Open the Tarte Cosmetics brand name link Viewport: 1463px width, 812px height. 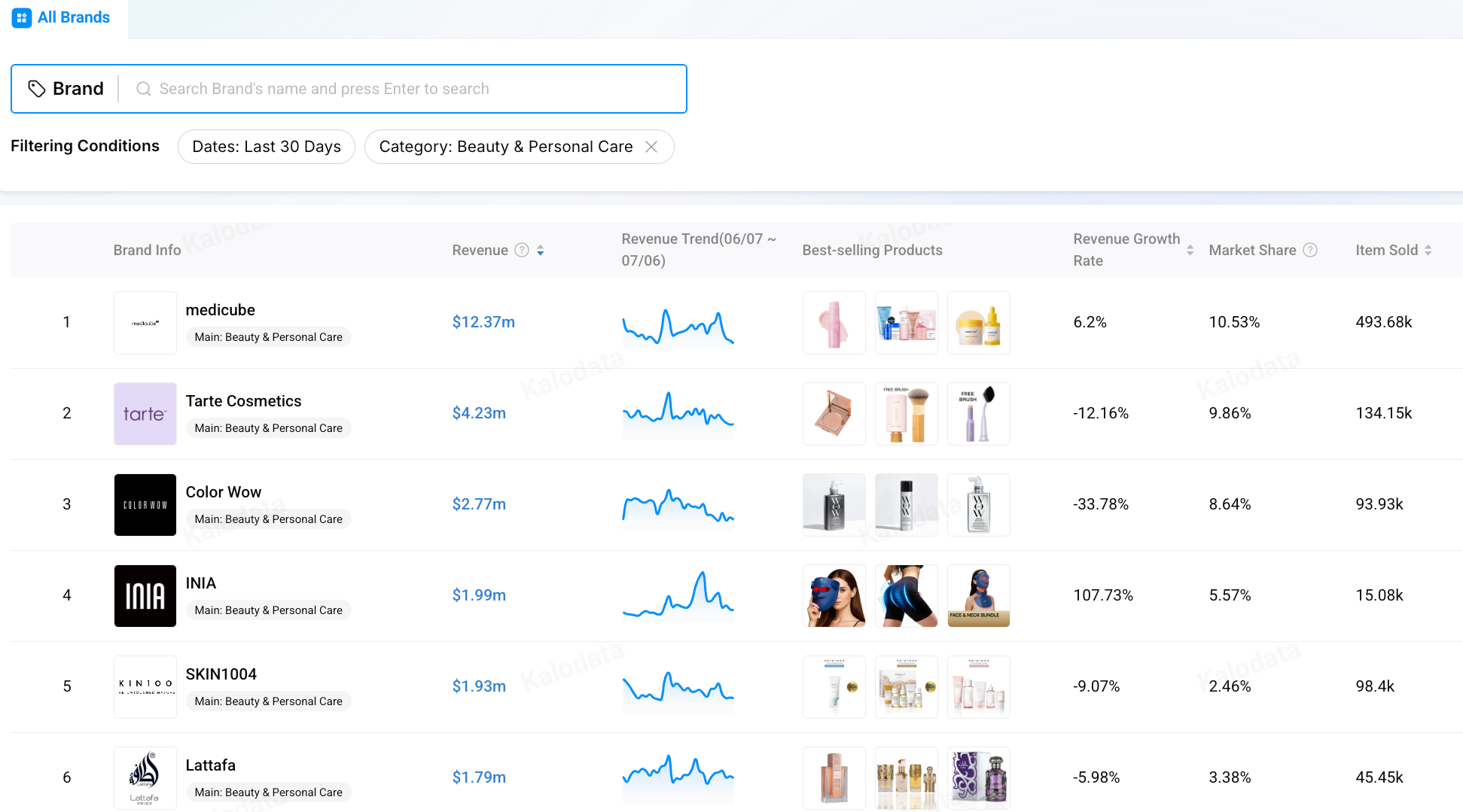point(244,401)
